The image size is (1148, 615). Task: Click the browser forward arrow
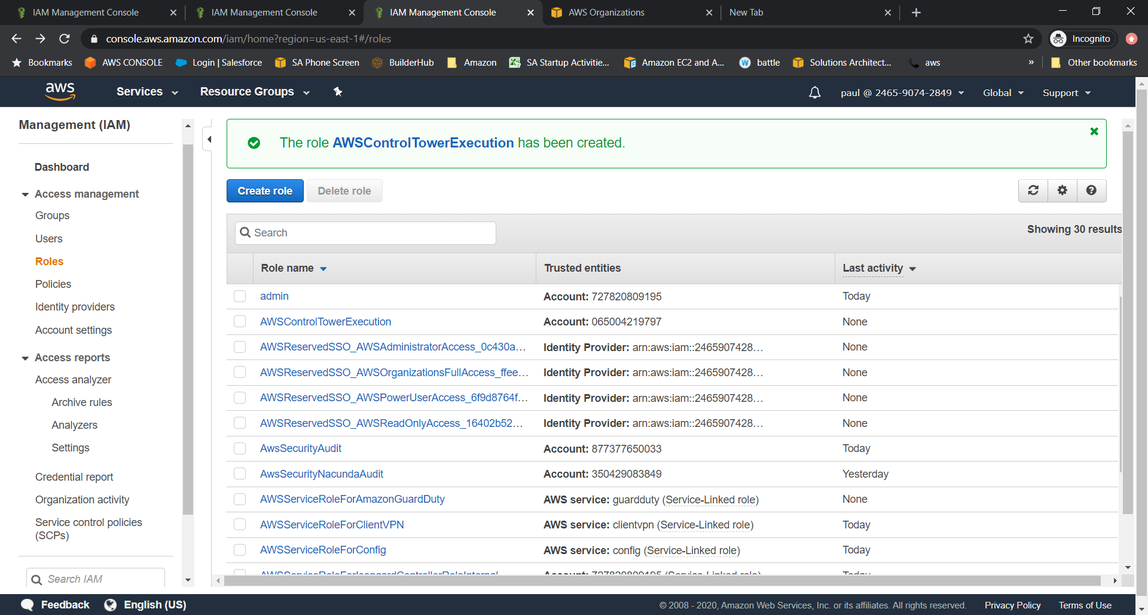[40, 39]
